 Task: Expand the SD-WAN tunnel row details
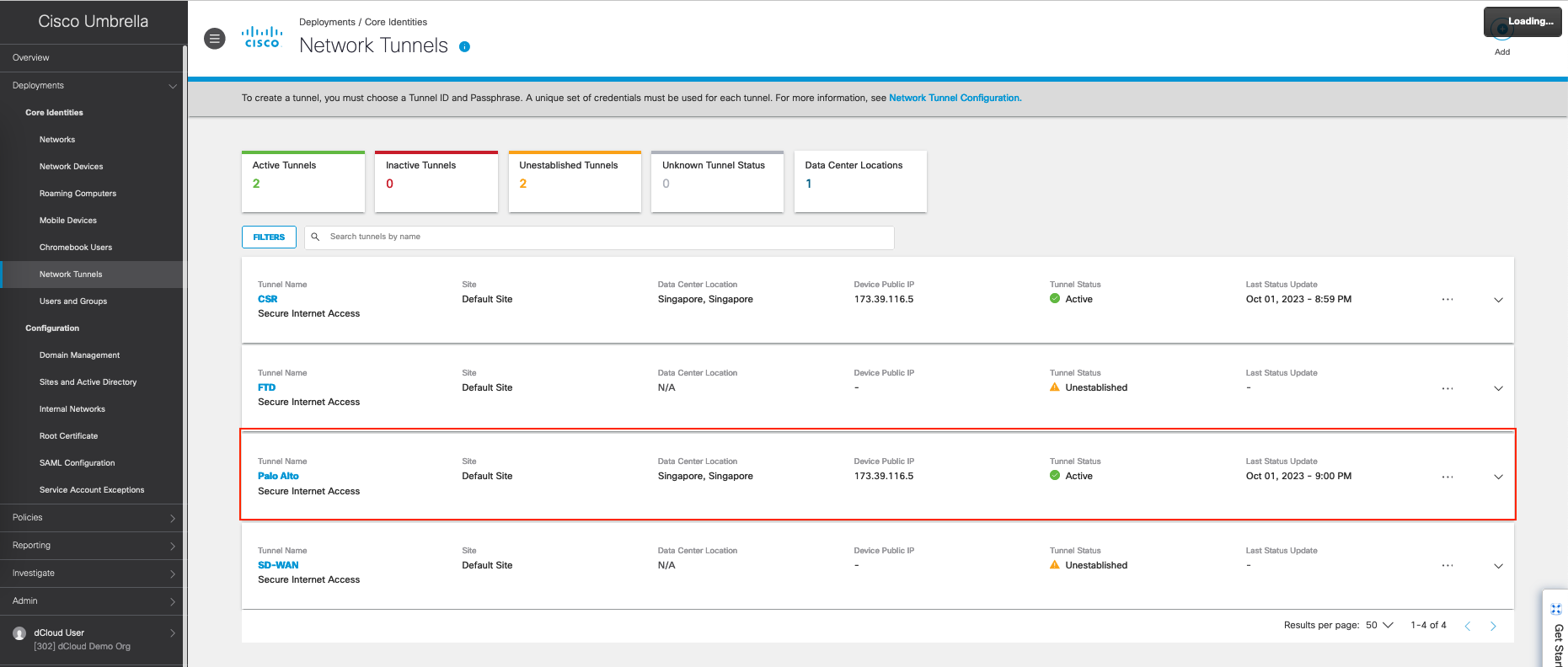tap(1498, 566)
